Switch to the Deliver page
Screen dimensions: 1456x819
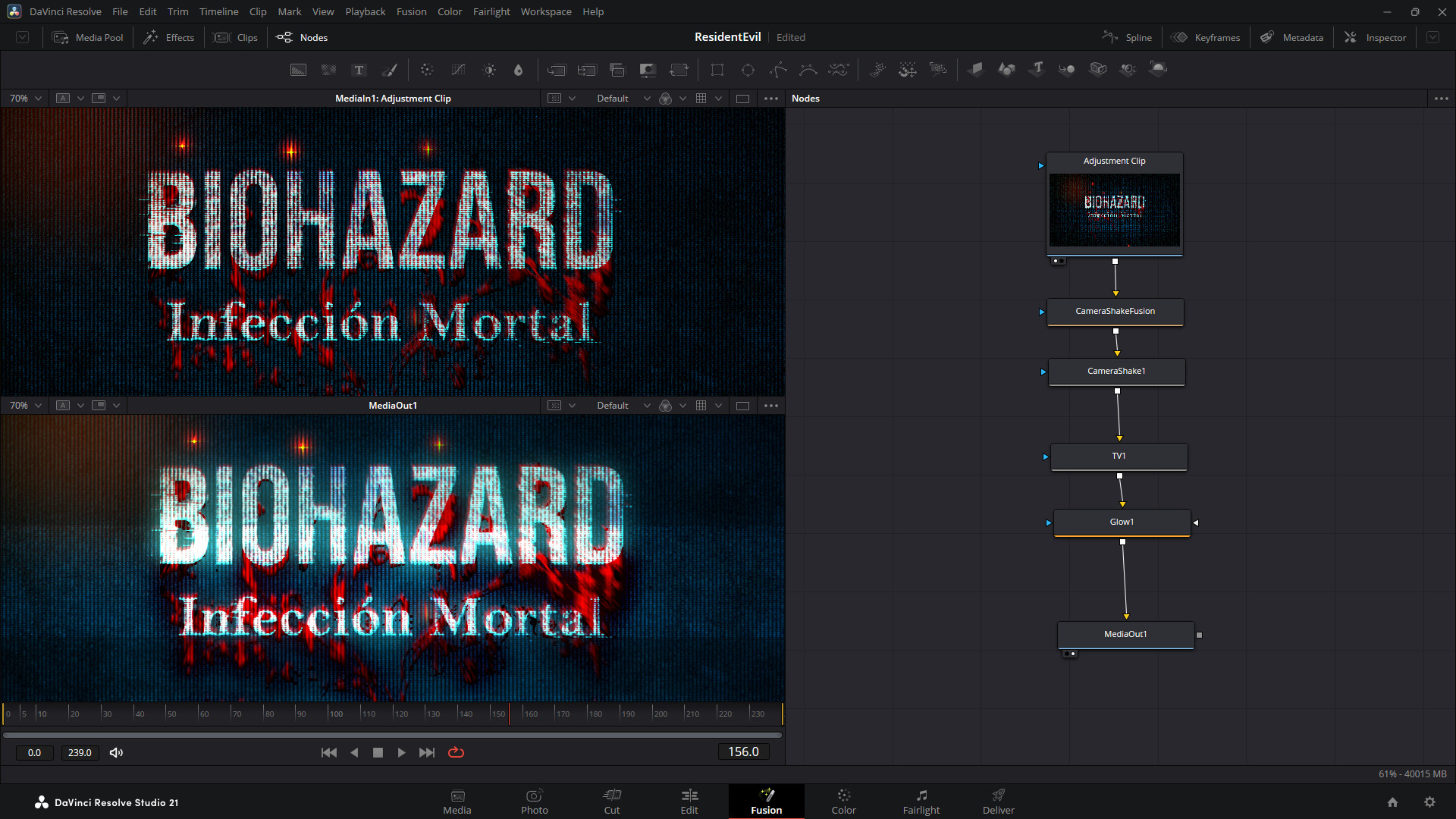(998, 802)
